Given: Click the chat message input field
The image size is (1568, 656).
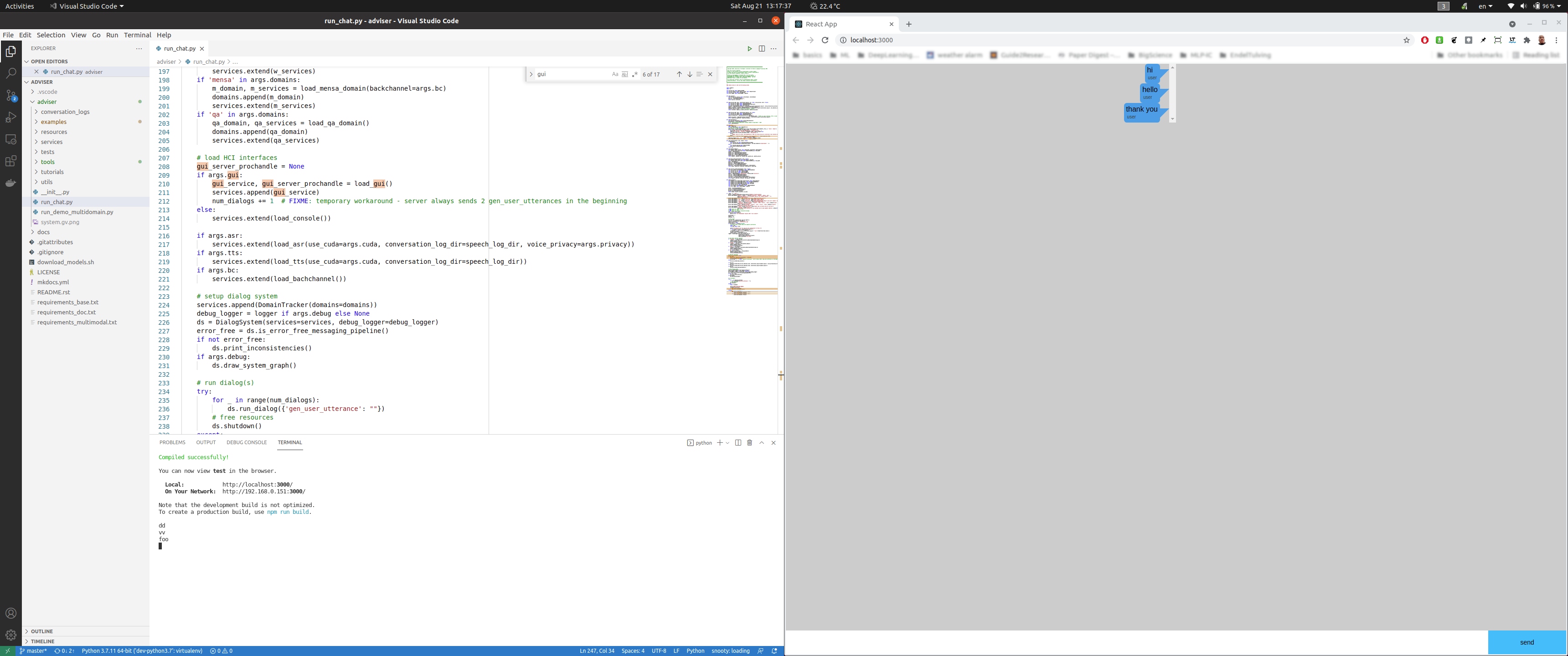Looking at the screenshot, I should click(x=1136, y=642).
